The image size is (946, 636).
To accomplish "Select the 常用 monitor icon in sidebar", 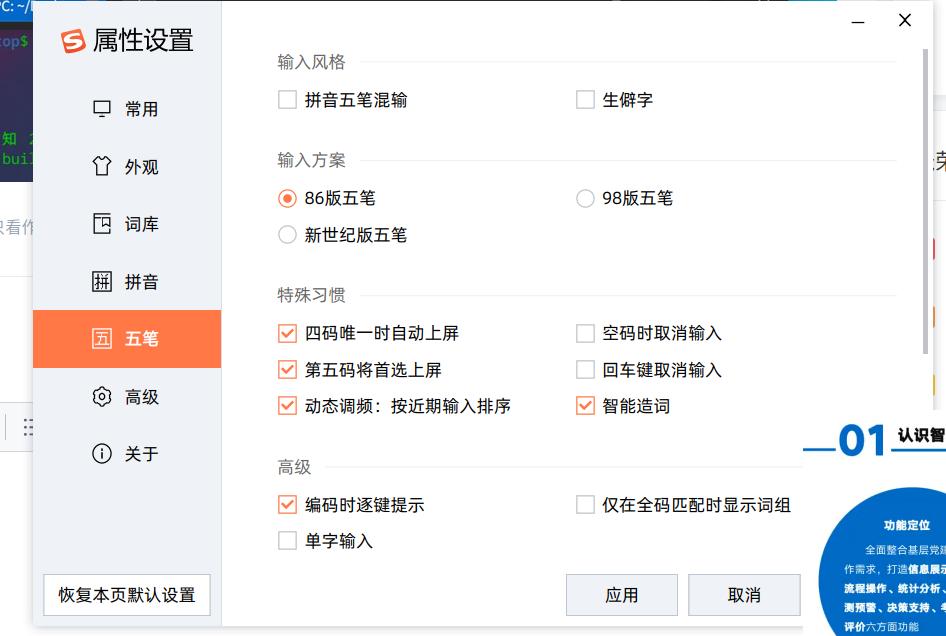I will 101,109.
